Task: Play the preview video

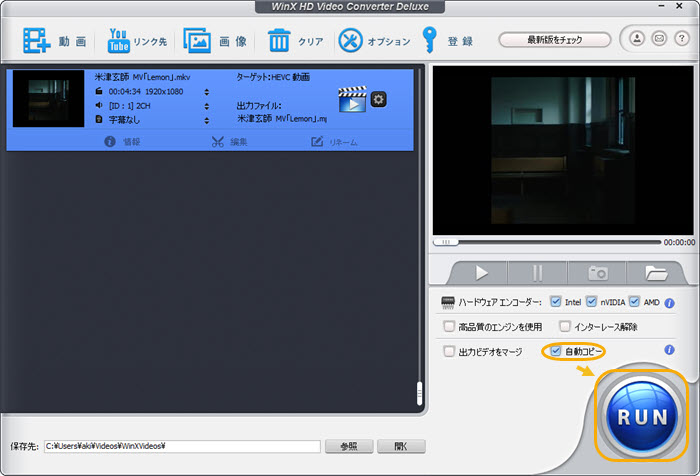Action: click(x=481, y=272)
